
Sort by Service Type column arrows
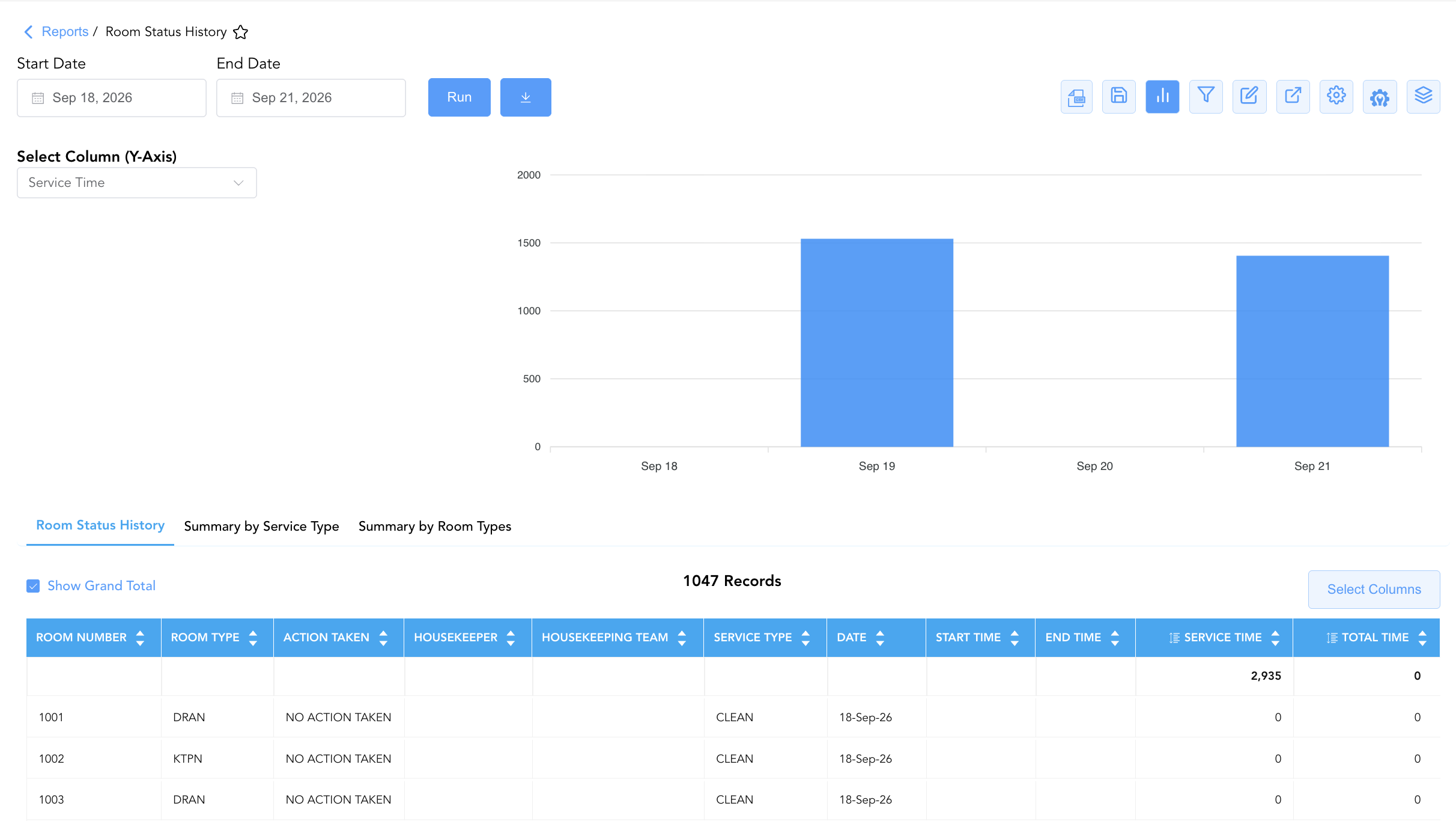tap(805, 638)
